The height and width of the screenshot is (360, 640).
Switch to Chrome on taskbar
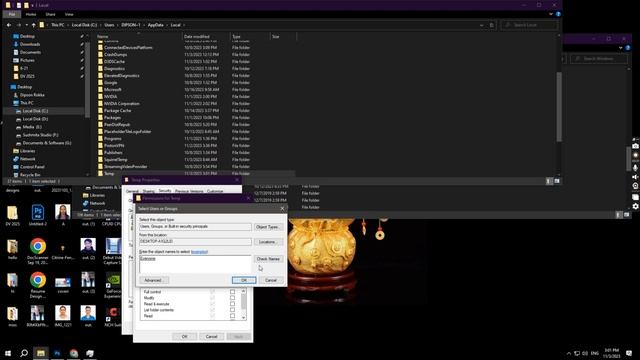click(x=74, y=353)
